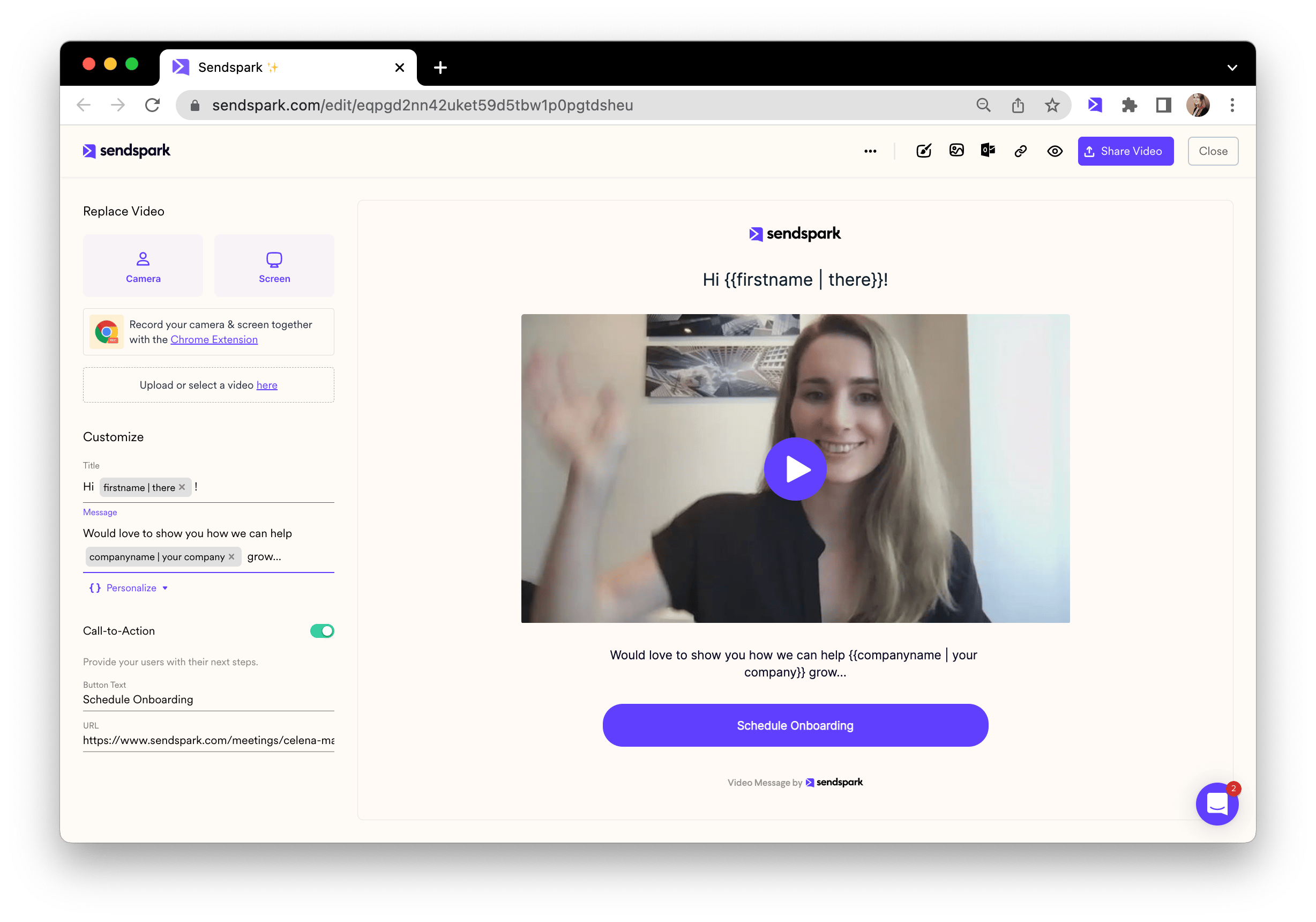Screen dimensions: 1316x922
Task: Click the Video Message by sendspark footer
Action: coord(795,782)
